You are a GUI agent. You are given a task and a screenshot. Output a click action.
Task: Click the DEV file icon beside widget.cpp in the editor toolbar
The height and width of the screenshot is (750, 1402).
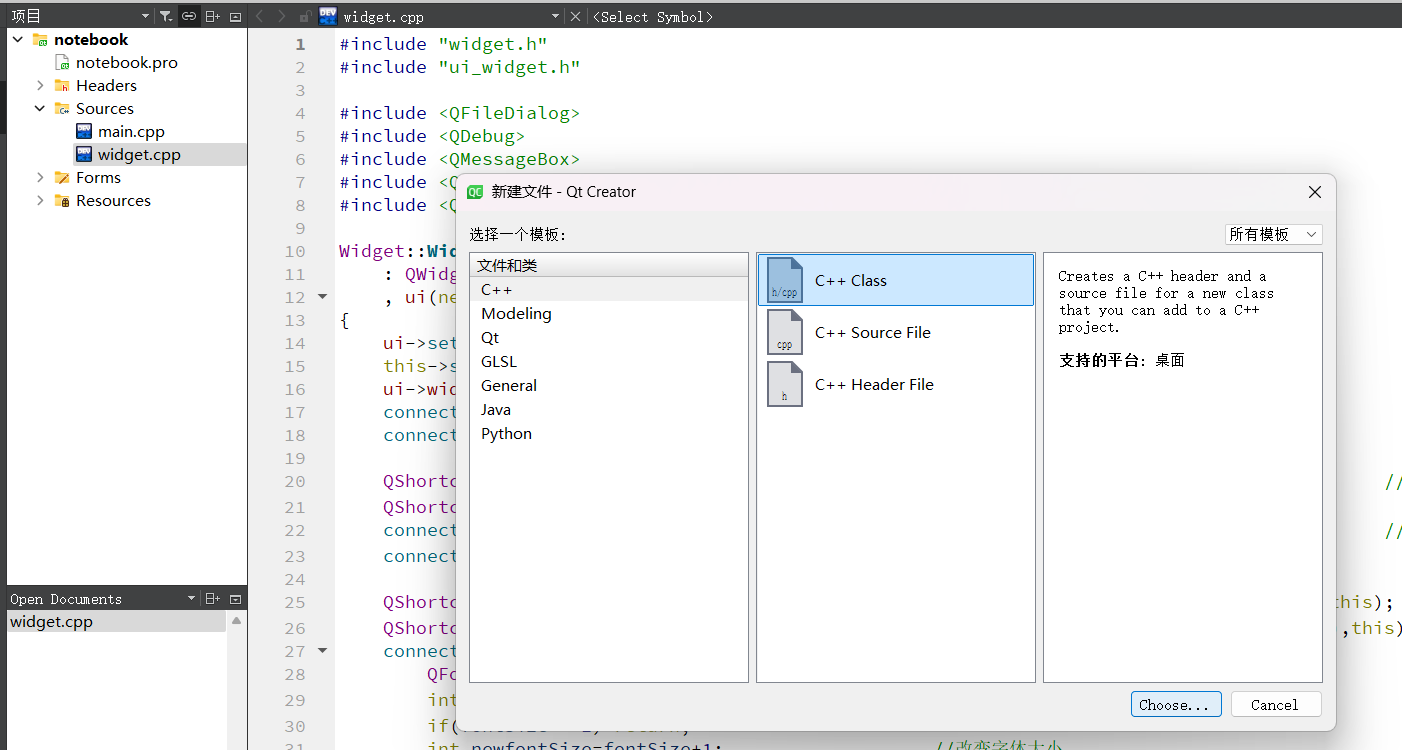point(327,16)
